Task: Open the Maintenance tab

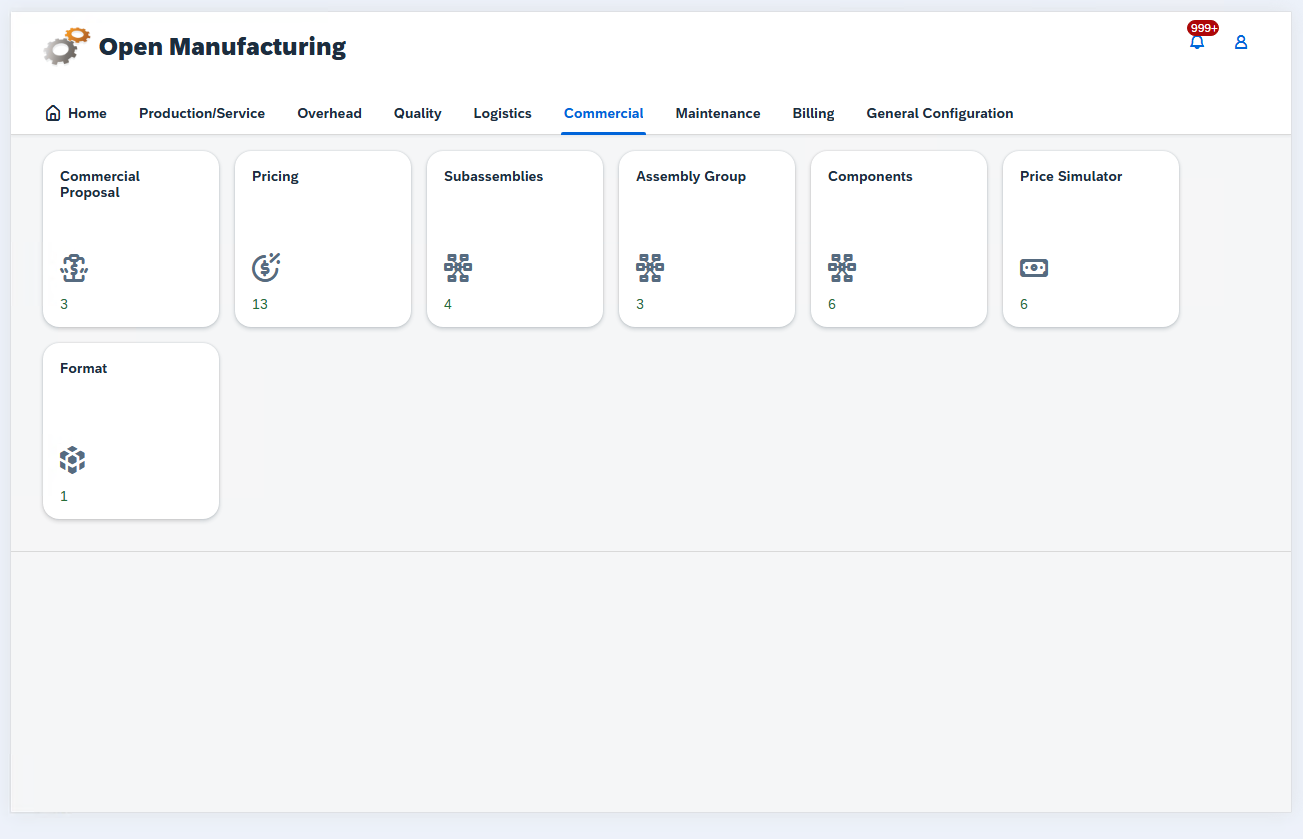Action: pyautogui.click(x=717, y=113)
